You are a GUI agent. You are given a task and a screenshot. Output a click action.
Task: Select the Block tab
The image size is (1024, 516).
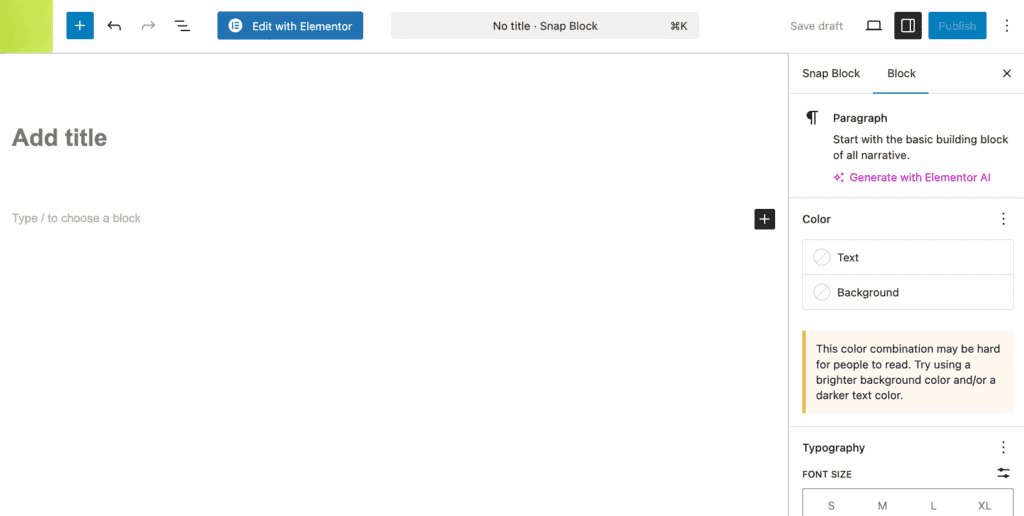point(901,74)
